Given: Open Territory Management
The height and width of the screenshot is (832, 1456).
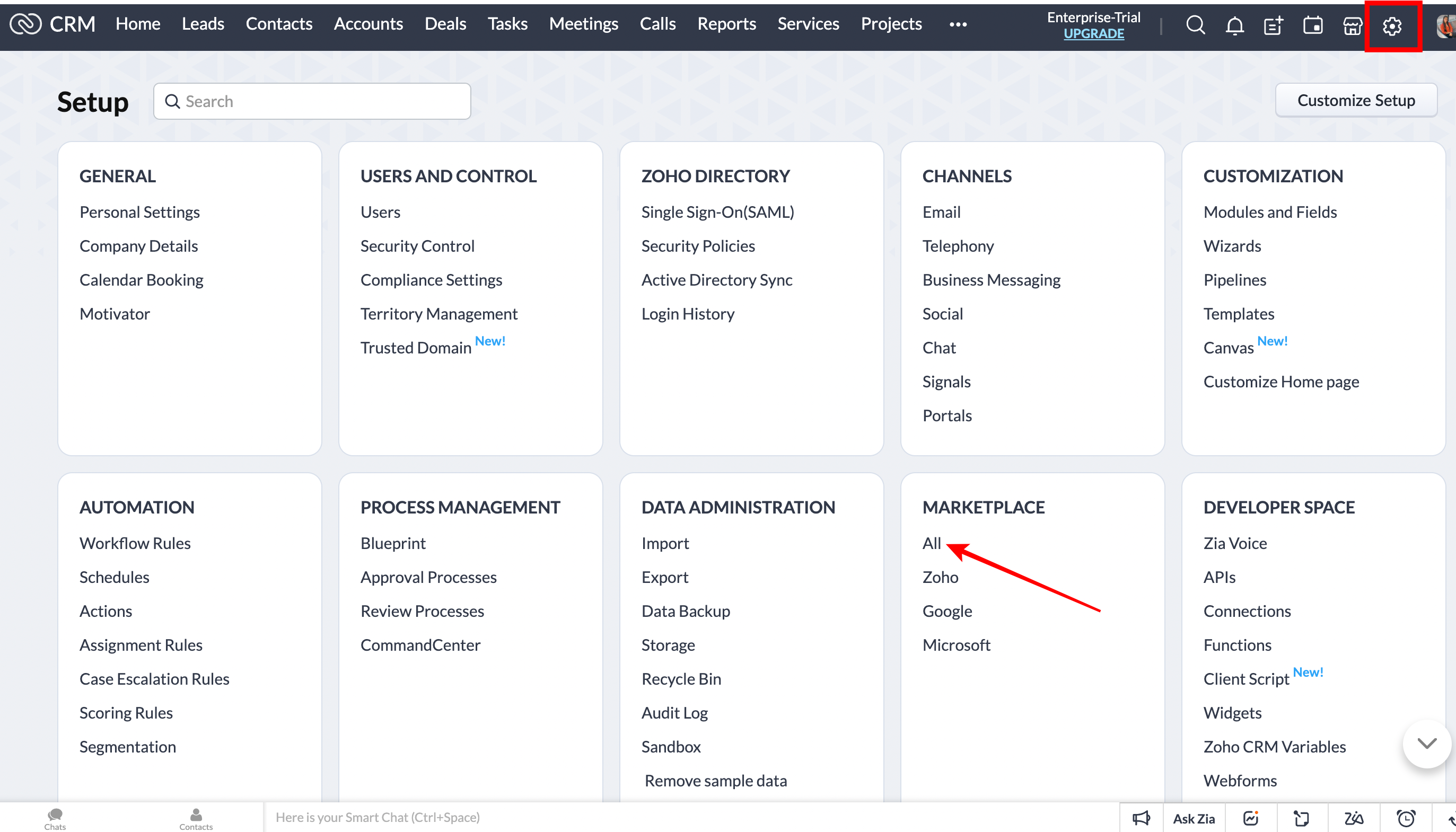Looking at the screenshot, I should click(x=438, y=314).
